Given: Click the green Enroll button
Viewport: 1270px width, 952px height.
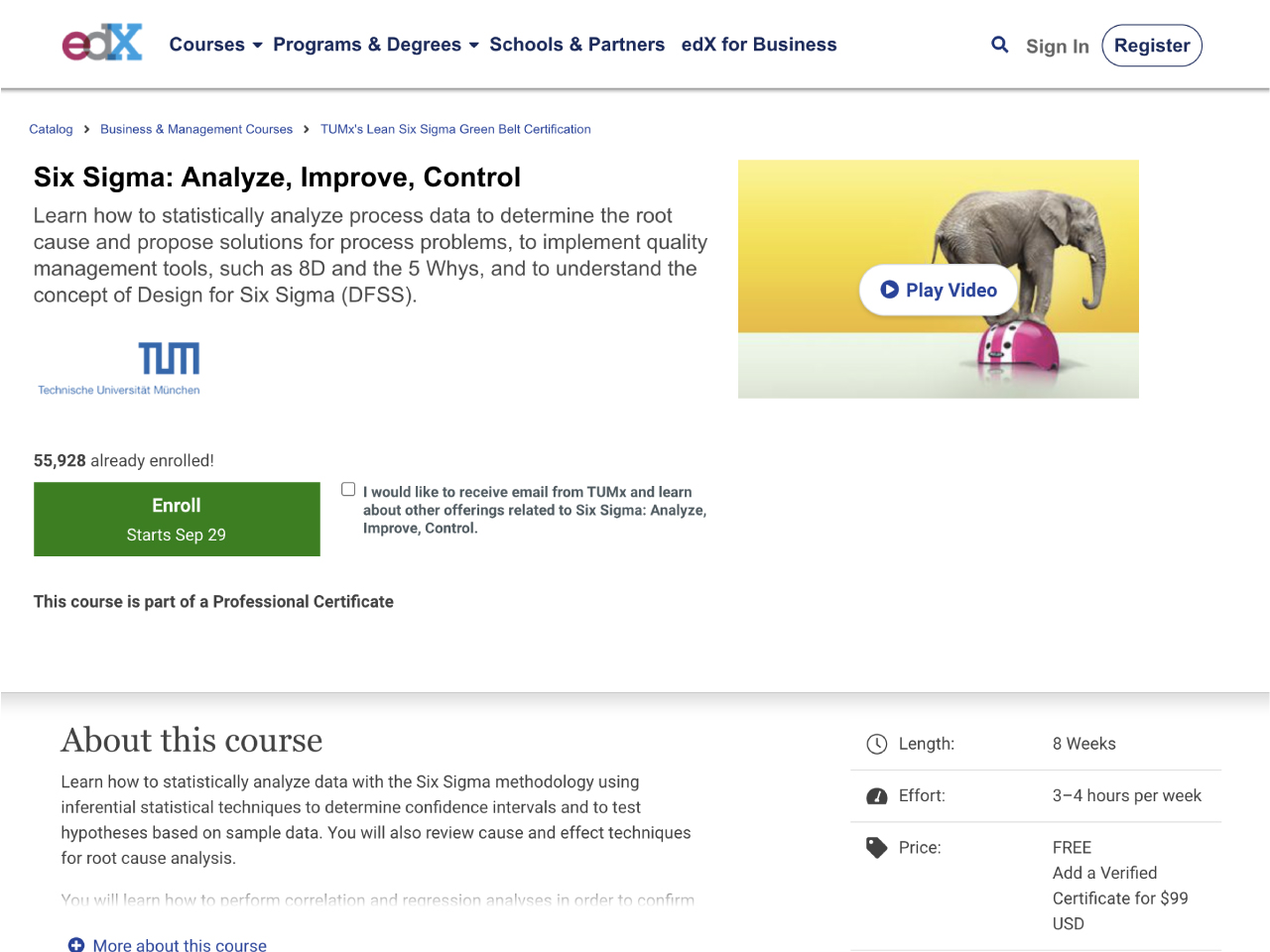Looking at the screenshot, I should [x=177, y=520].
